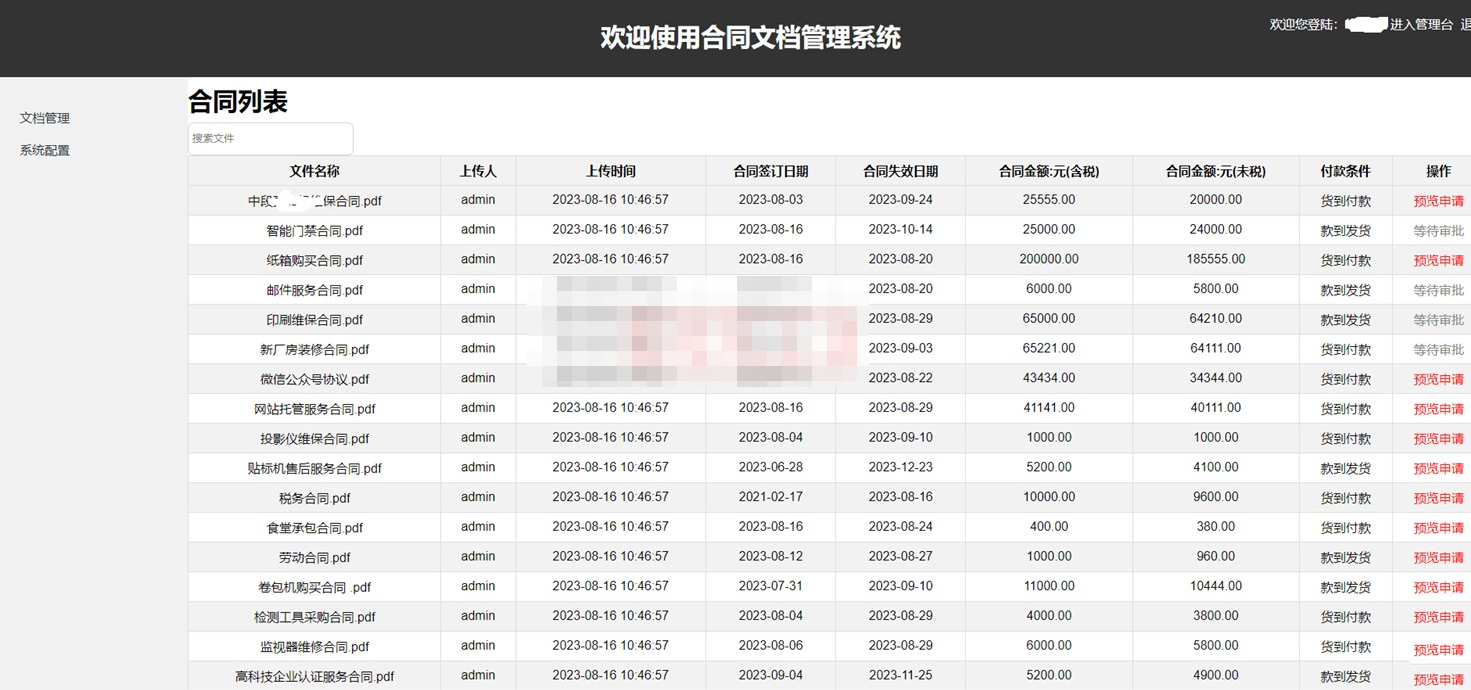1471x690 pixels.
Task: Select file name 劳动合同.pdf
Action: (314, 557)
